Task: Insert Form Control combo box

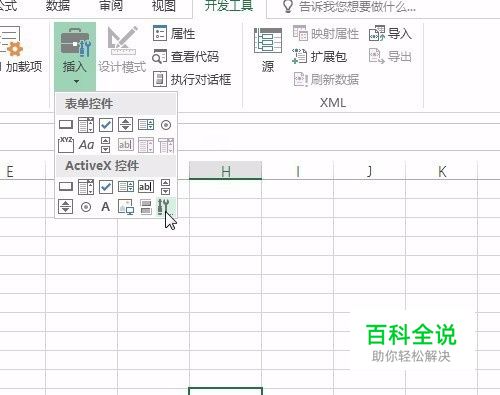Action: point(86,125)
